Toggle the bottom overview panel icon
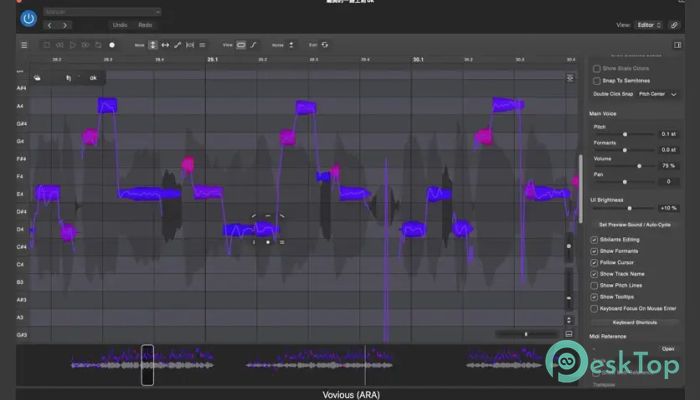 (569, 334)
